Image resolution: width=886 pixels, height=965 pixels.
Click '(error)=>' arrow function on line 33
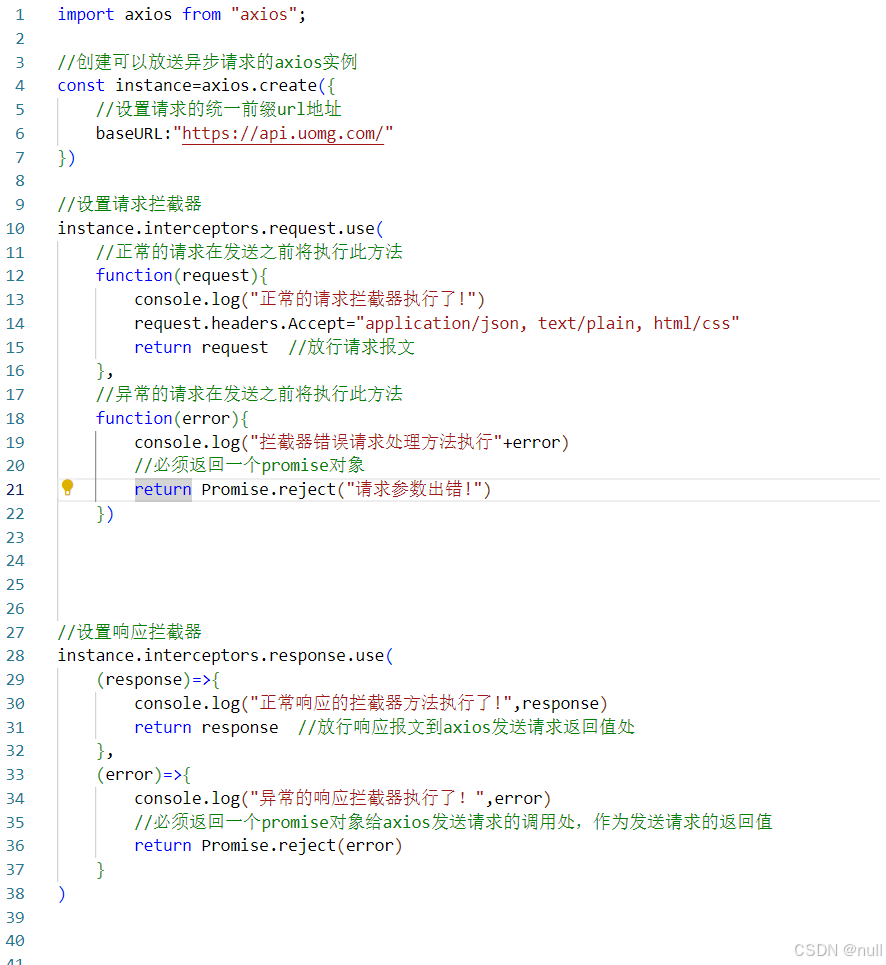[x=138, y=775]
